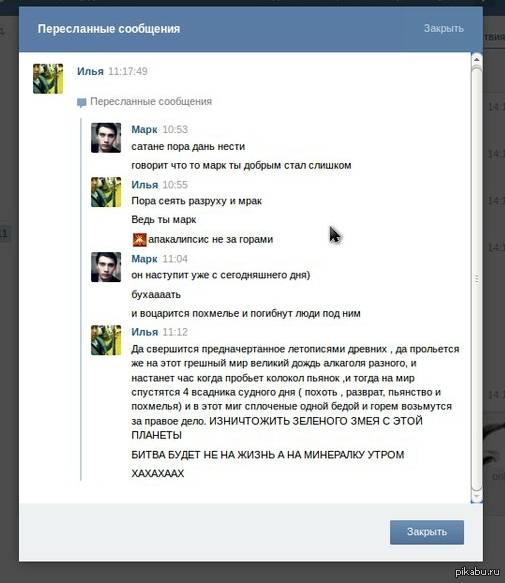Click the scrollbar down arrow
Viewport: 505px width, 583px height.
point(476,496)
